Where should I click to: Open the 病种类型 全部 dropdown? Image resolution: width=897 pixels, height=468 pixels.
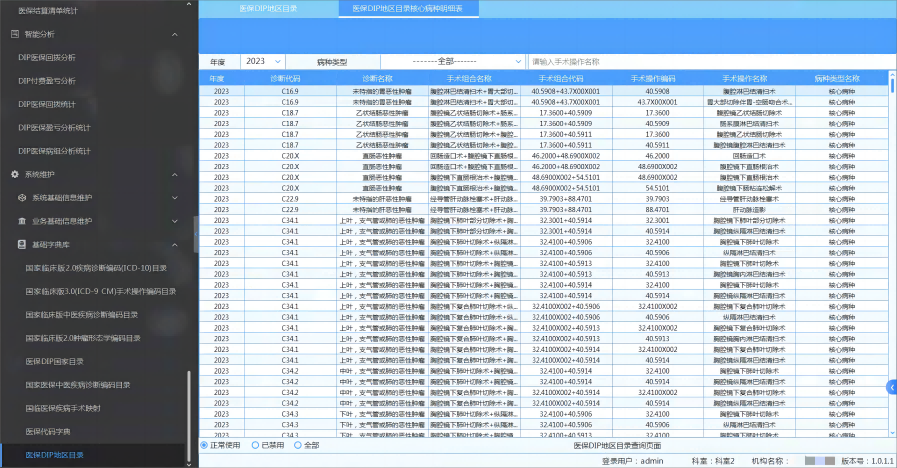(453, 61)
